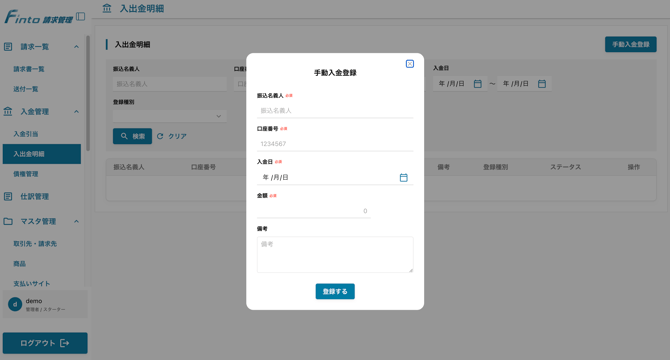
Task: Click the 仕訳管理 icon
Action: click(x=8, y=196)
